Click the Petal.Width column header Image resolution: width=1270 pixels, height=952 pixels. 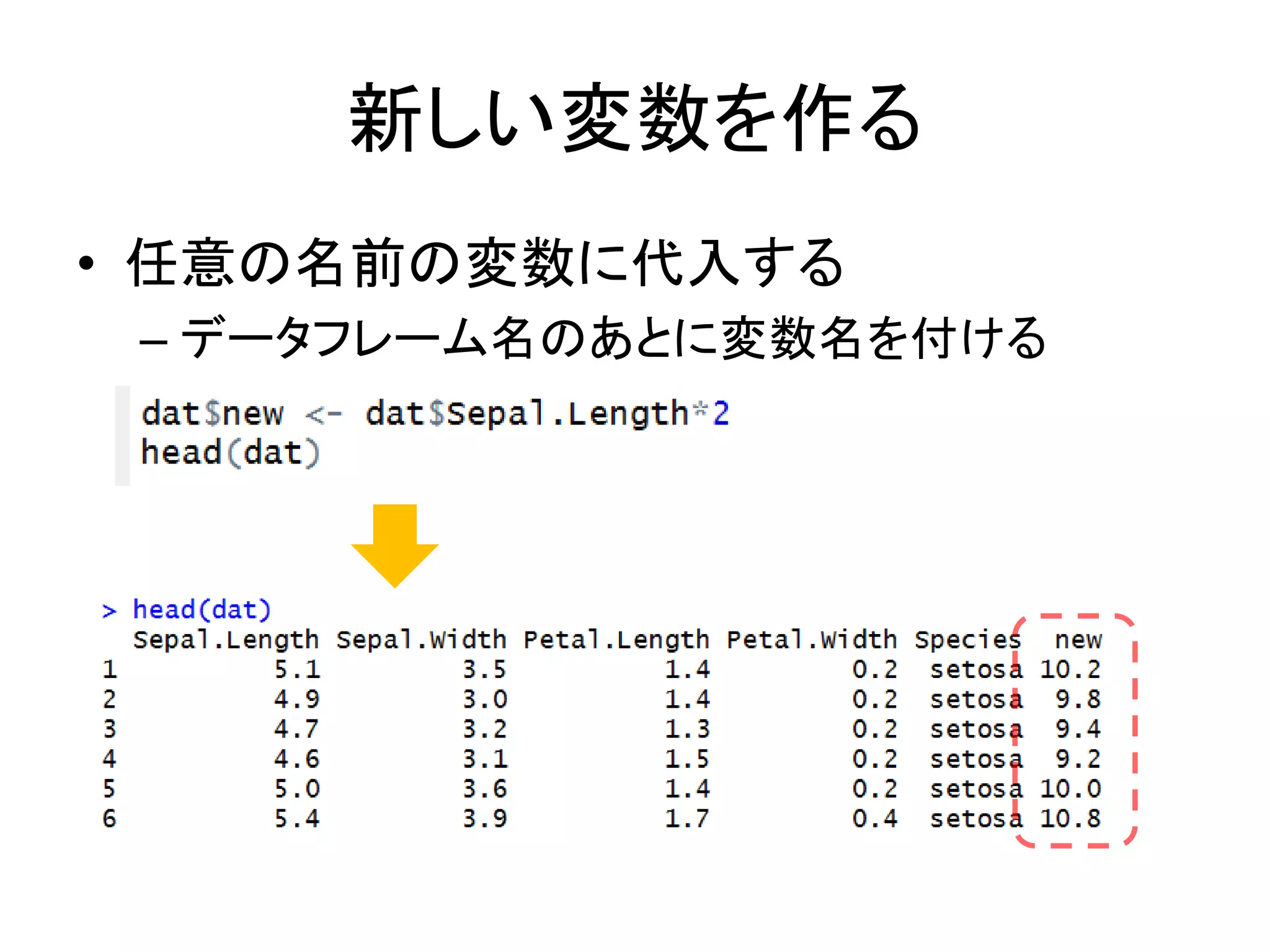pos(812,639)
